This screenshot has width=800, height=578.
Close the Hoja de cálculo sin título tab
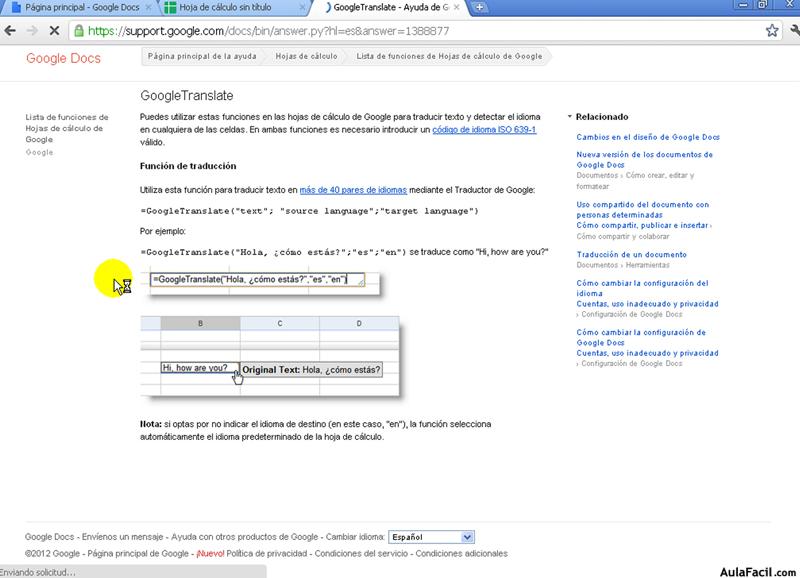tap(302, 7)
